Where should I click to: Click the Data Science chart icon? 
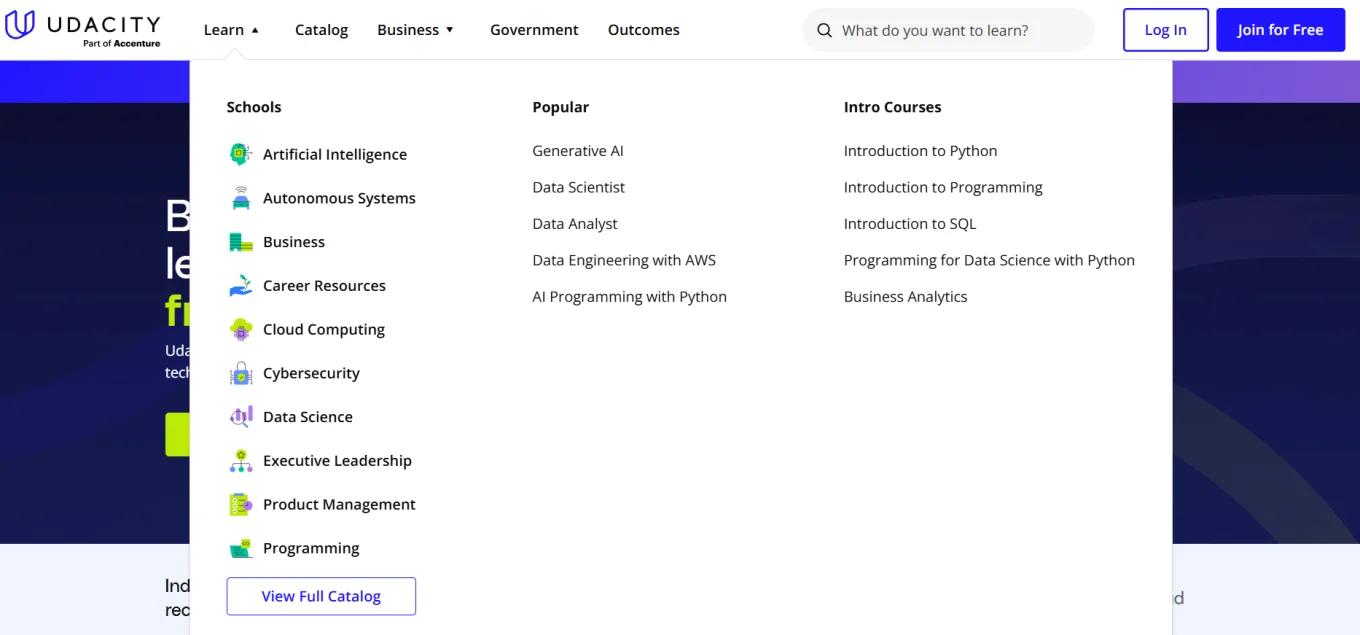pyautogui.click(x=240, y=417)
